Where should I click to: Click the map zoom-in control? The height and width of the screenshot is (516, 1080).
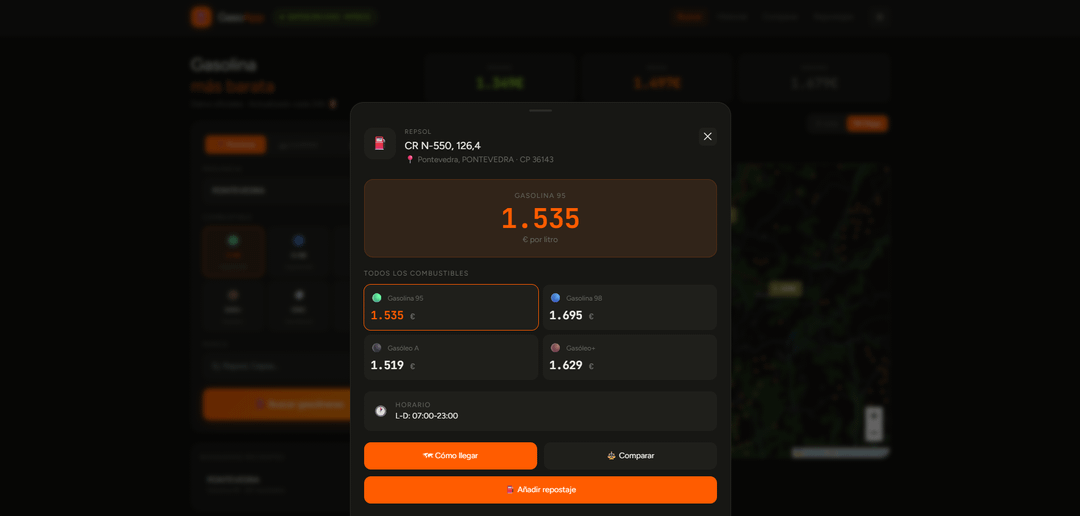point(874,415)
